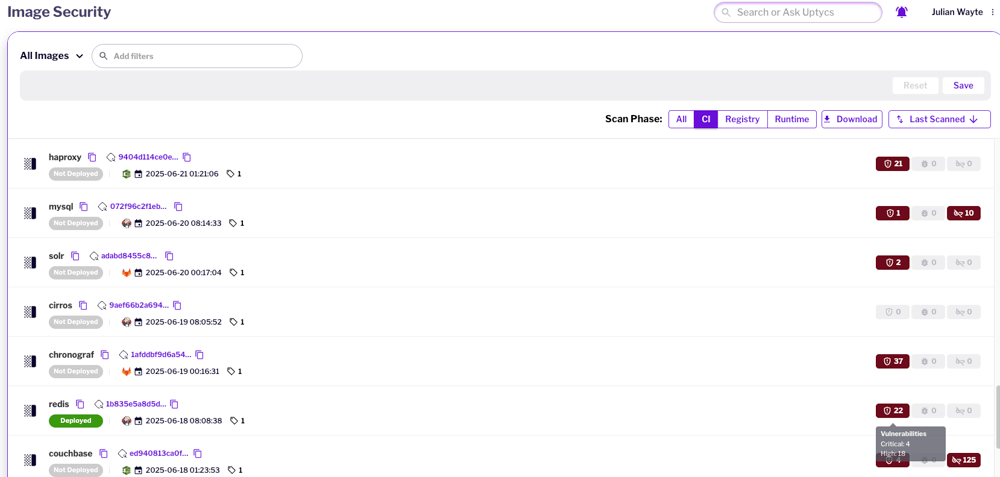This screenshot has height=477, width=1000.
Task: Copy the cirros digest 9aef66b2a694
Action: pyautogui.click(x=177, y=305)
